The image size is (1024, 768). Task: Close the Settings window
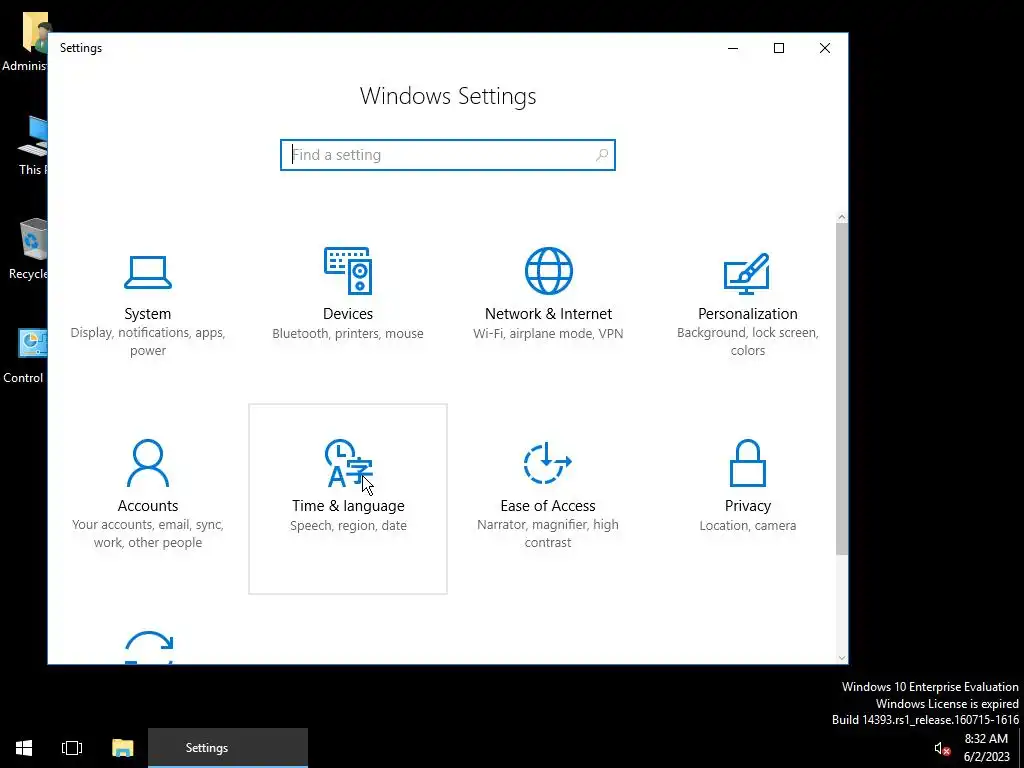tap(825, 48)
